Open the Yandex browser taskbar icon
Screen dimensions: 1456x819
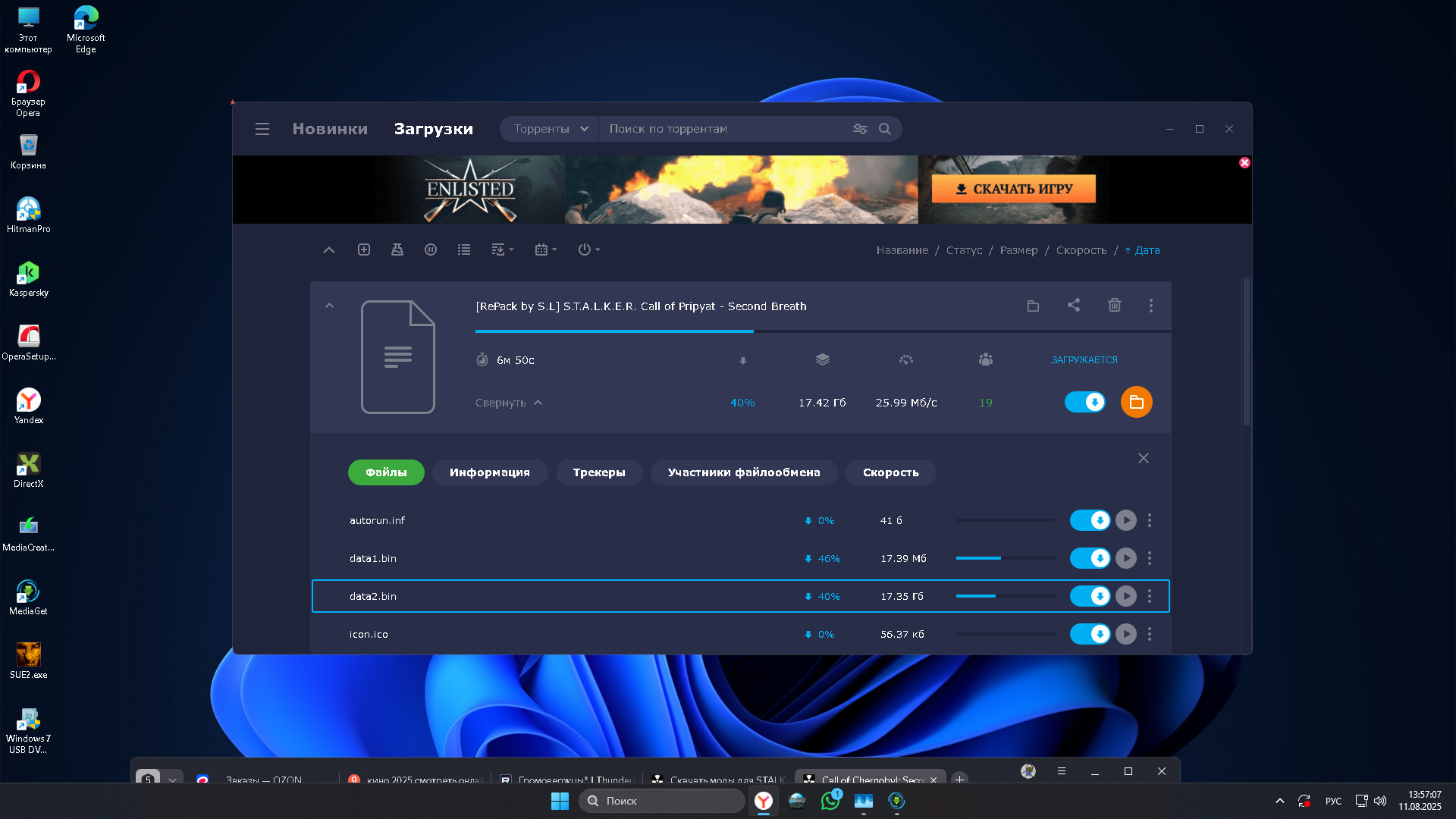click(x=764, y=801)
